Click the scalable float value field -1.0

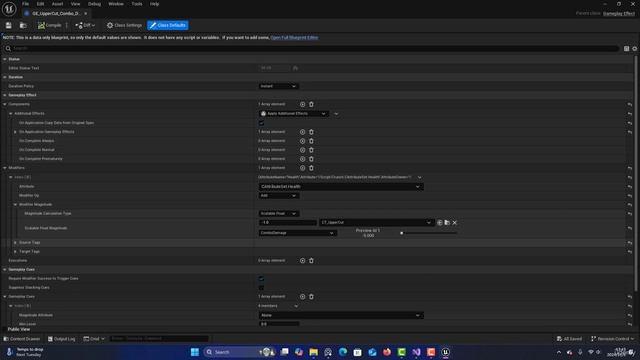[x=287, y=223]
